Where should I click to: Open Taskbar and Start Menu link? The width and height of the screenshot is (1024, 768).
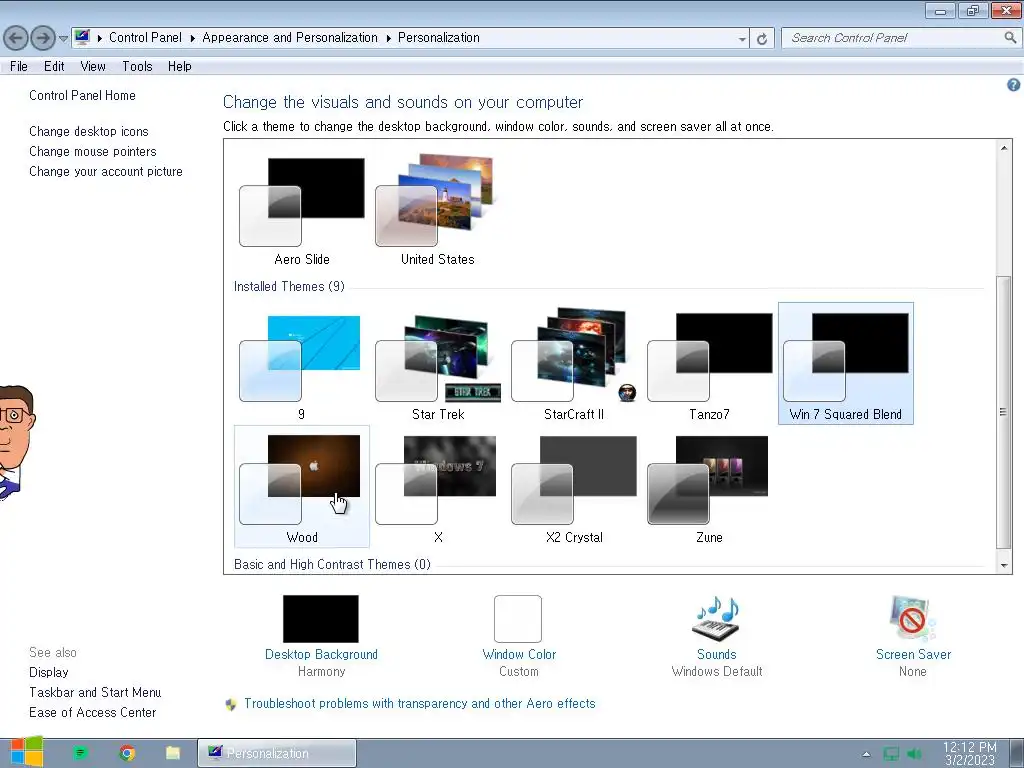95,692
